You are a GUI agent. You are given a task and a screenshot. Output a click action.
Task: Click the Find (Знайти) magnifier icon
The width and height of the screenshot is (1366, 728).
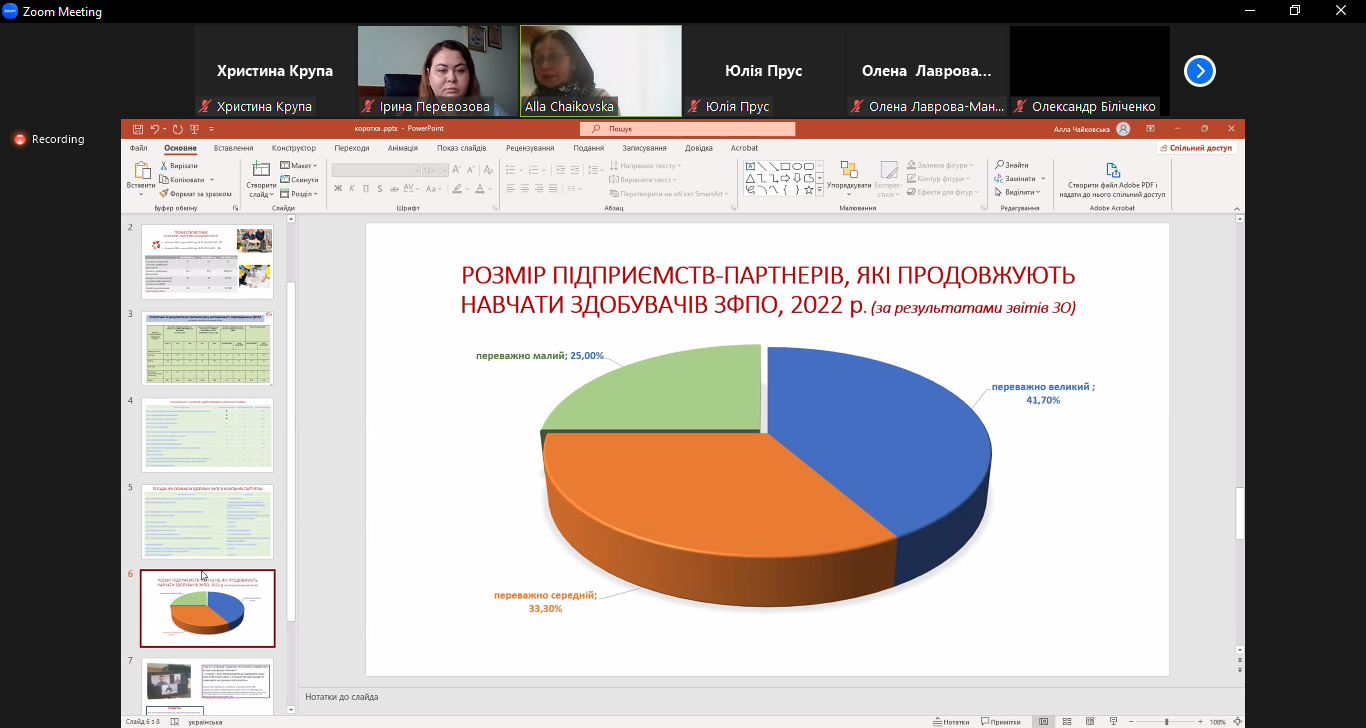1000,165
